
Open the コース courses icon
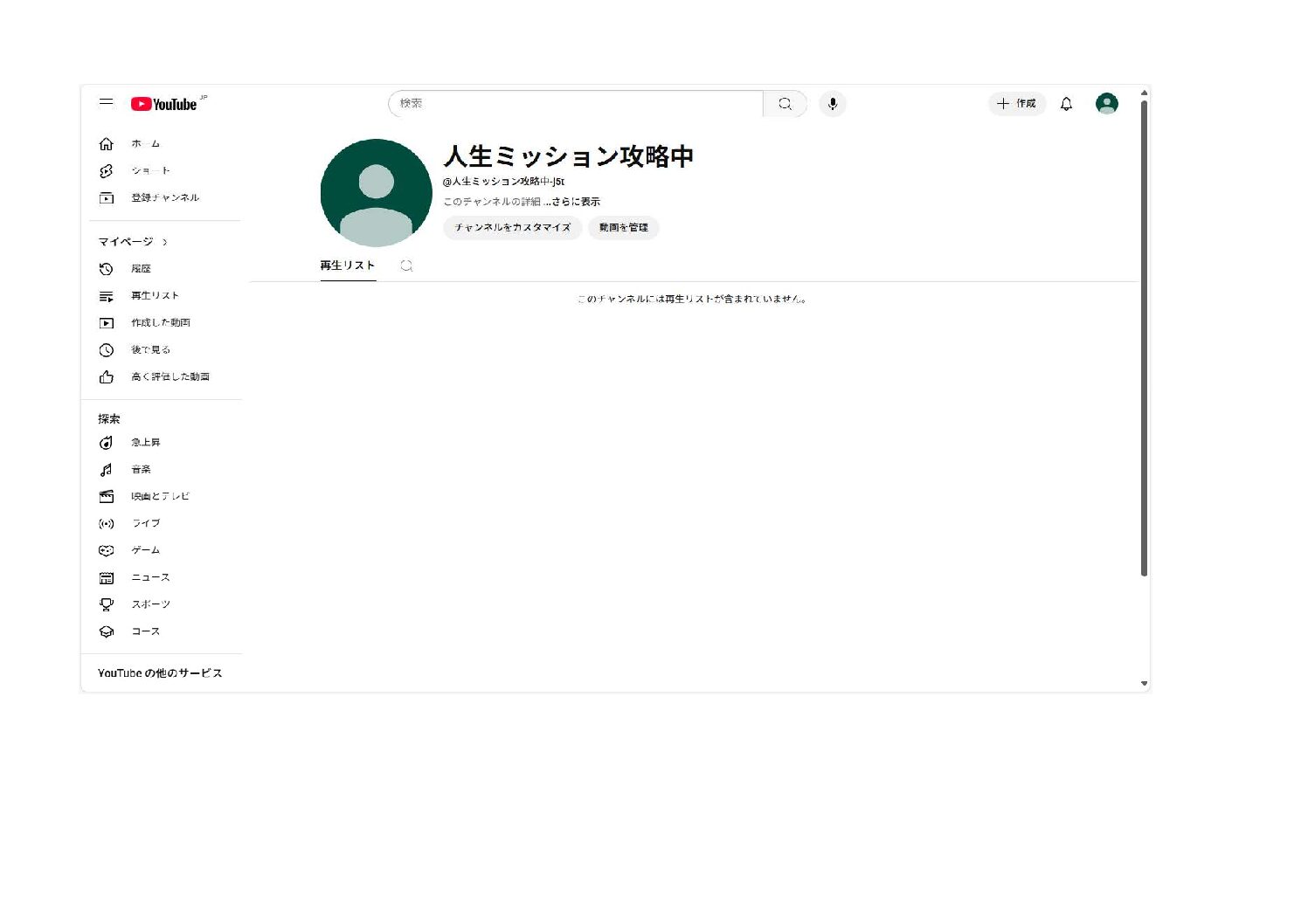[107, 631]
